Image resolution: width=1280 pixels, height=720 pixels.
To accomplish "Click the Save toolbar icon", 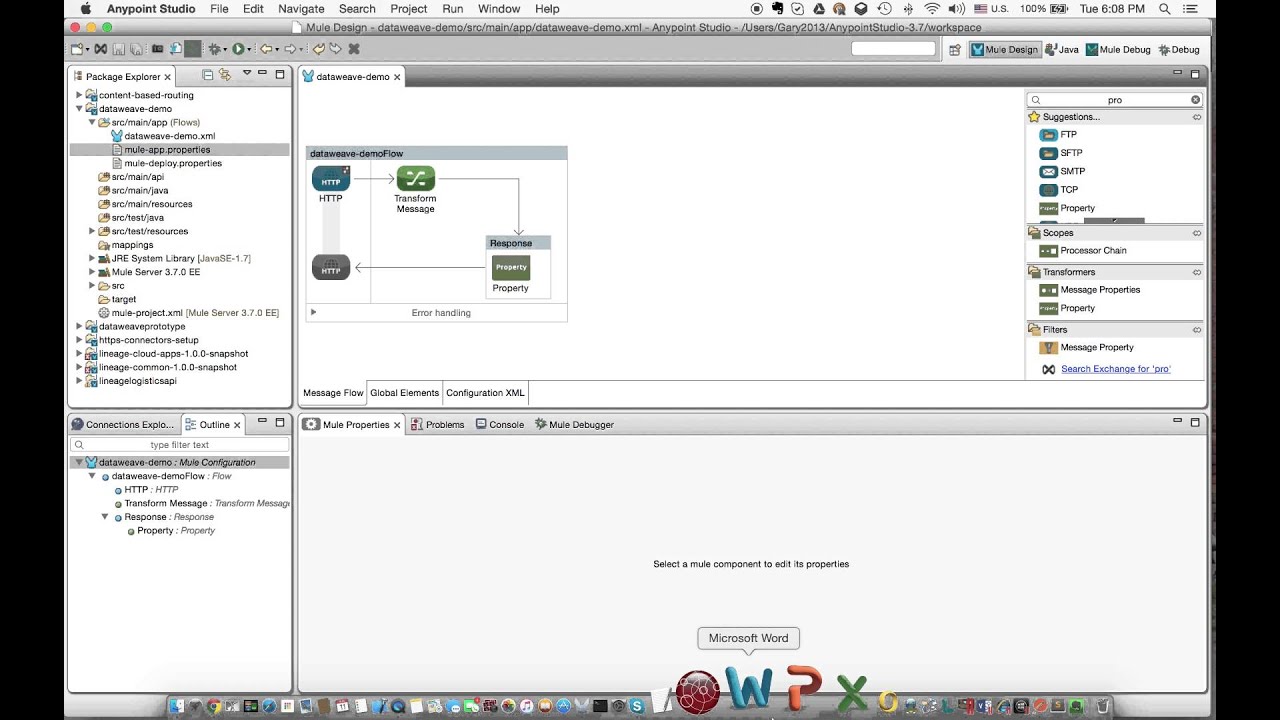I will [118, 49].
